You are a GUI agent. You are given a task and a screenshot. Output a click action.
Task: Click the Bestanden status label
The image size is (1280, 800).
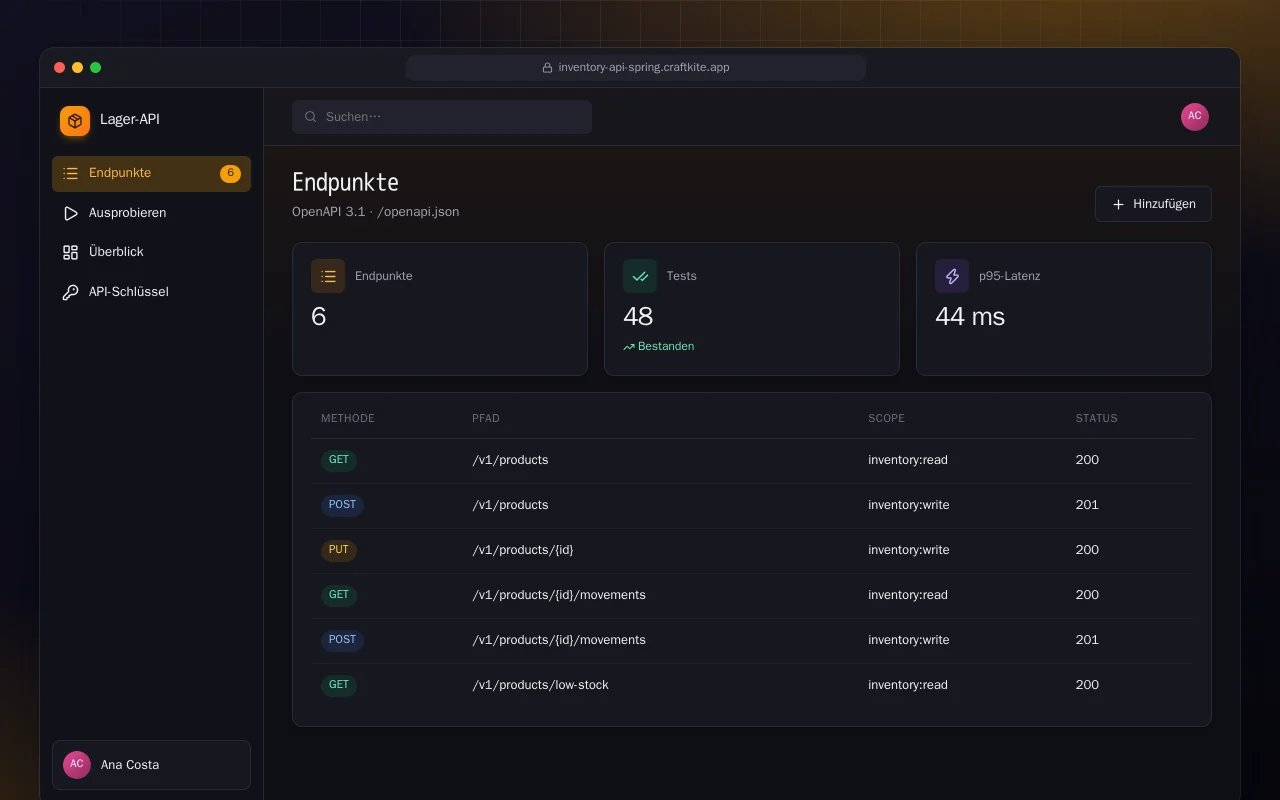(666, 347)
